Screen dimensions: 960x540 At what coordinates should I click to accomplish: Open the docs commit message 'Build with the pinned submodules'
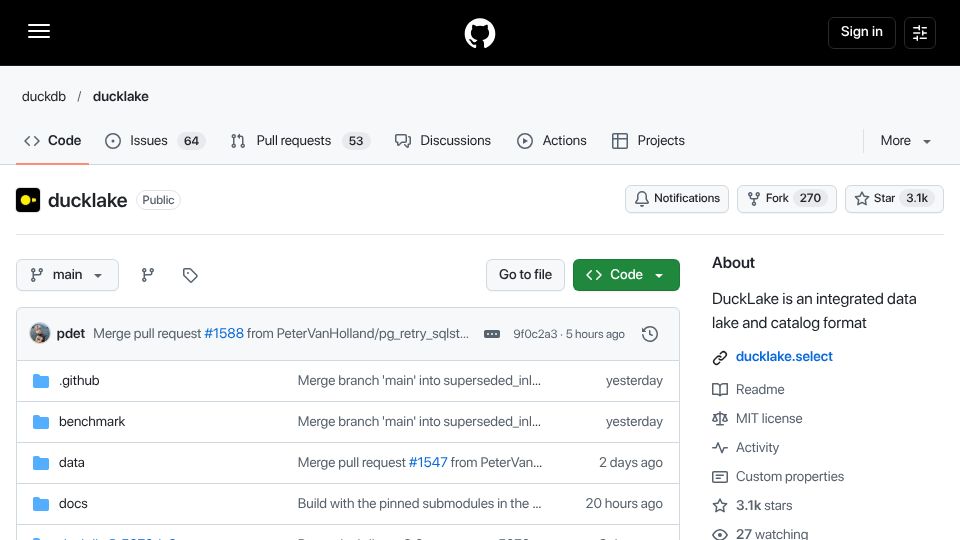(x=419, y=504)
